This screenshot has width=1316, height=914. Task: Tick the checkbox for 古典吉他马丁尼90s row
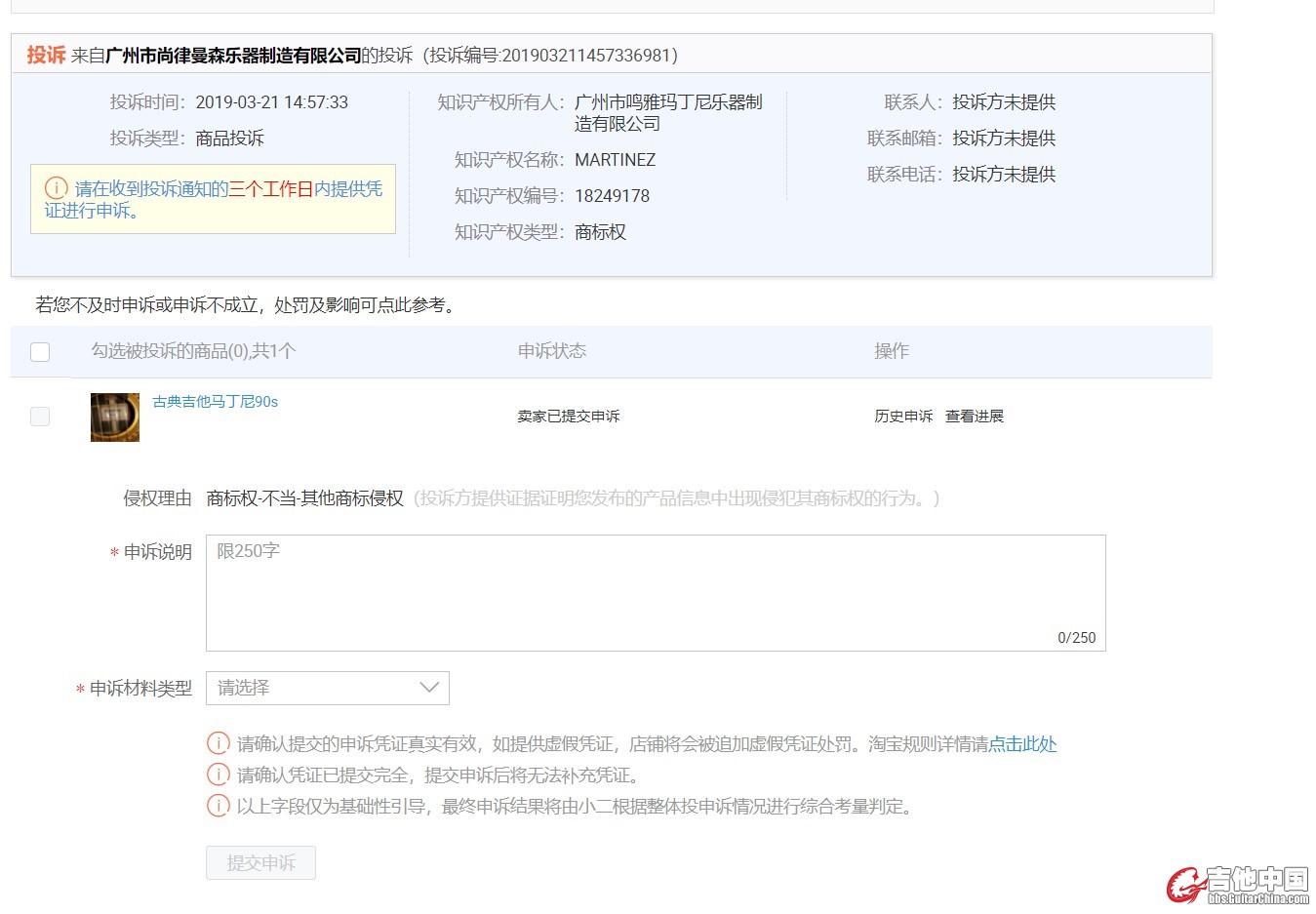tap(40, 417)
